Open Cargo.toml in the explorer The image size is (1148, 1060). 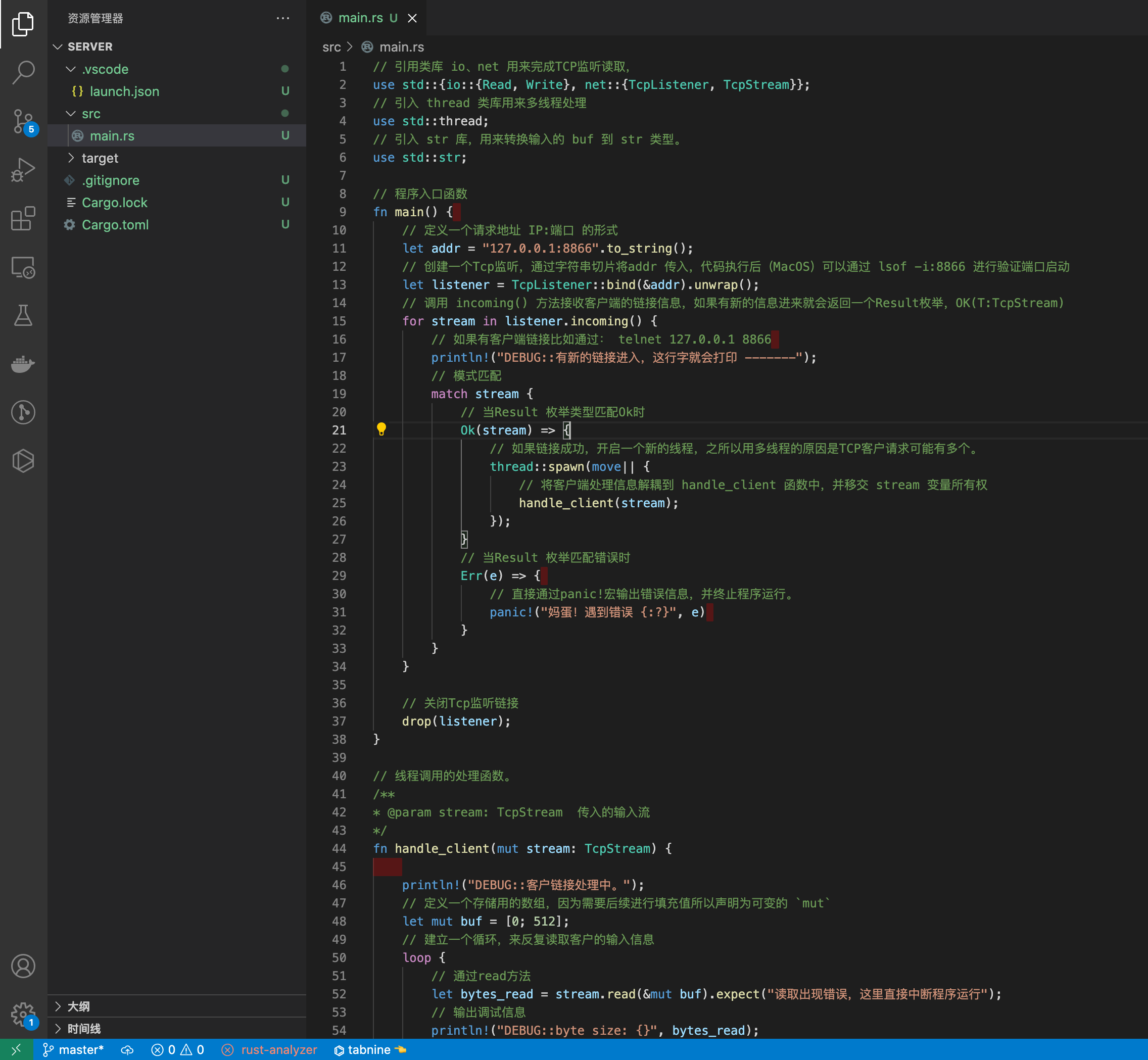(115, 225)
